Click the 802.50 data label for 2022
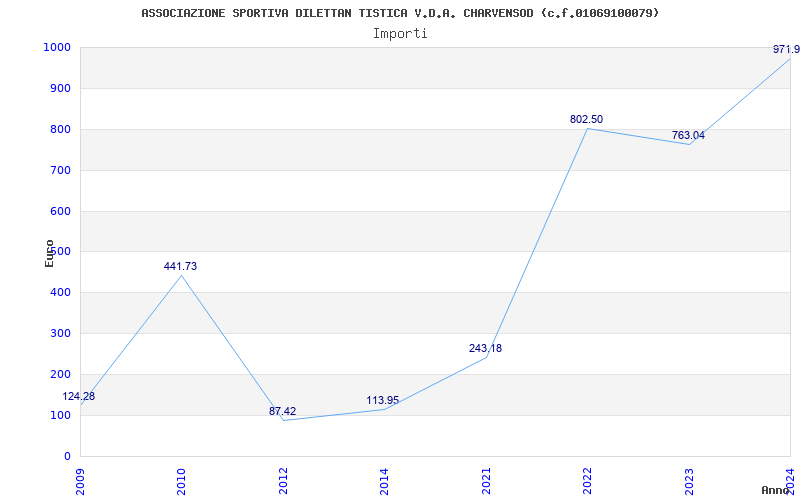This screenshot has width=800, height=500. tap(586, 119)
